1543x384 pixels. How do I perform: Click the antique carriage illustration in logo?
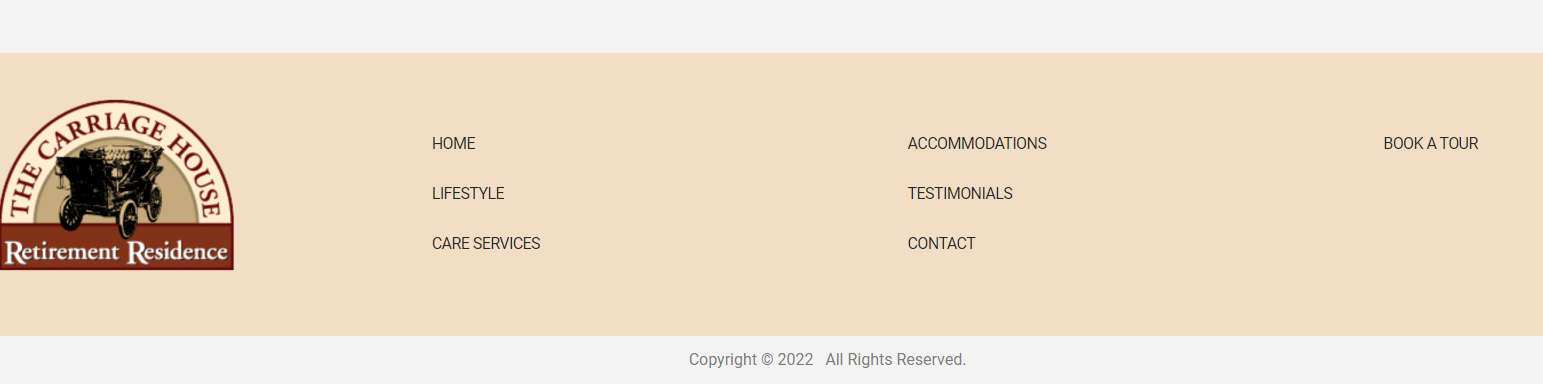[110, 190]
